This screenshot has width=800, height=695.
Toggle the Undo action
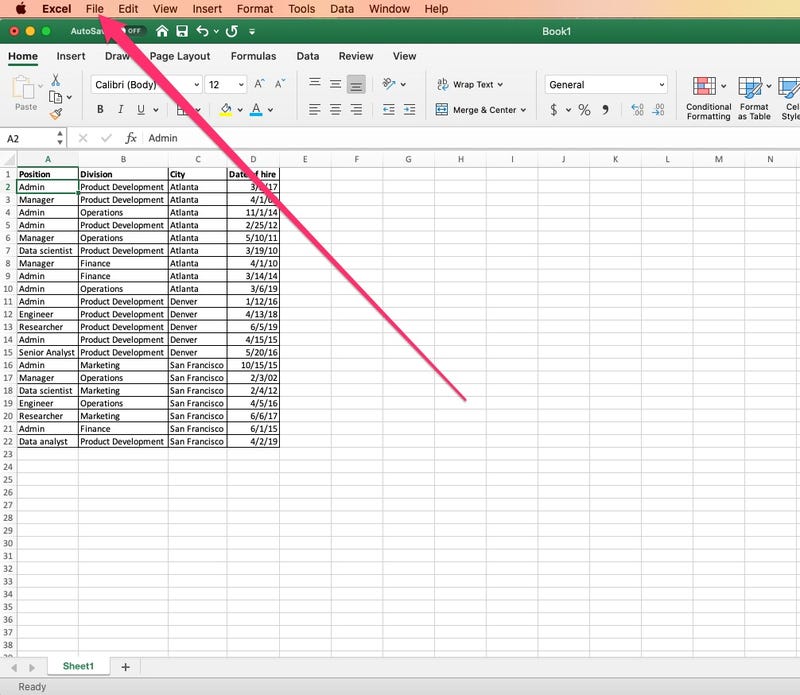click(x=204, y=31)
